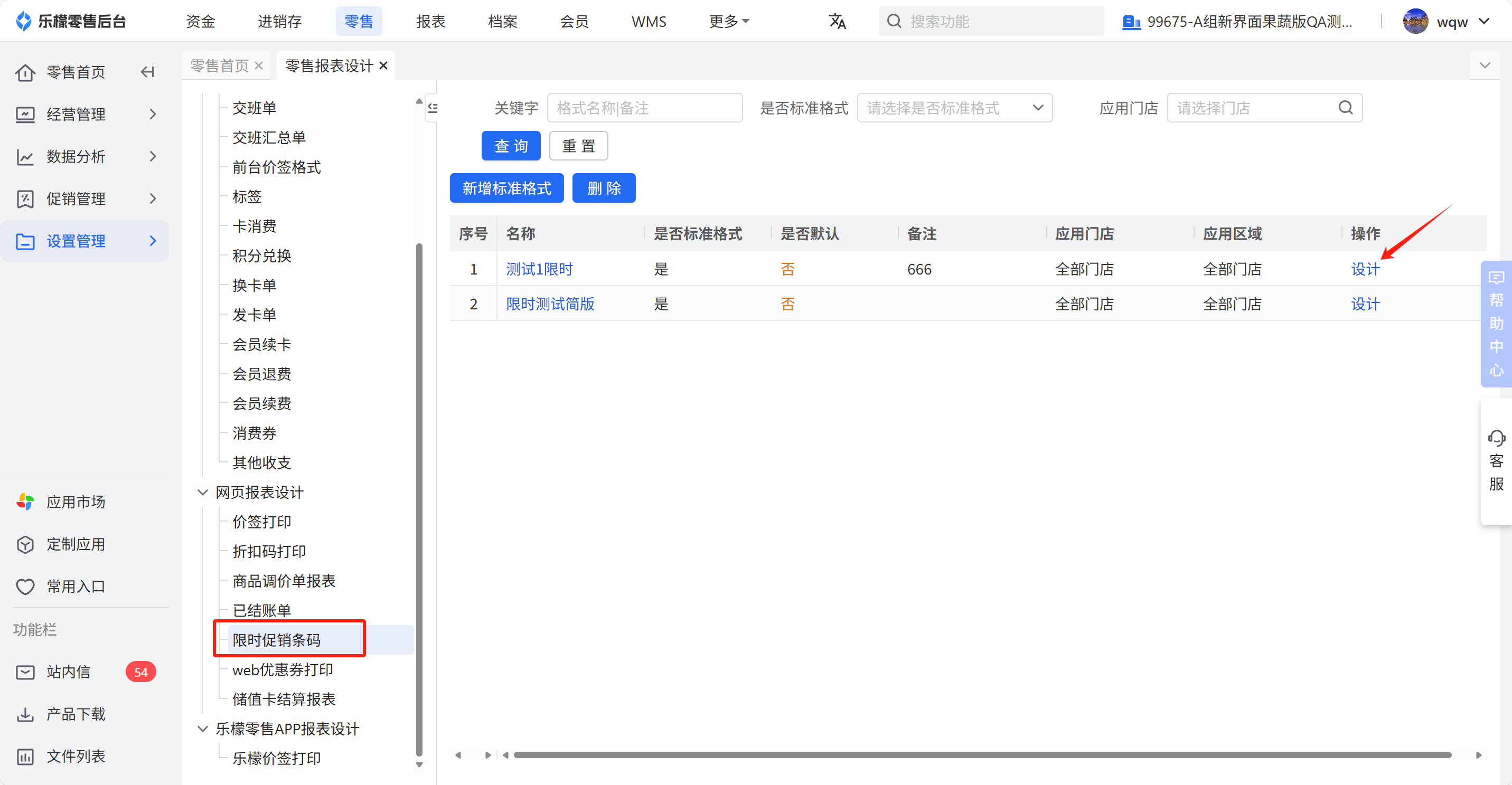1512x785 pixels.
Task: Click 新增标准格式 button
Action: tap(506, 188)
